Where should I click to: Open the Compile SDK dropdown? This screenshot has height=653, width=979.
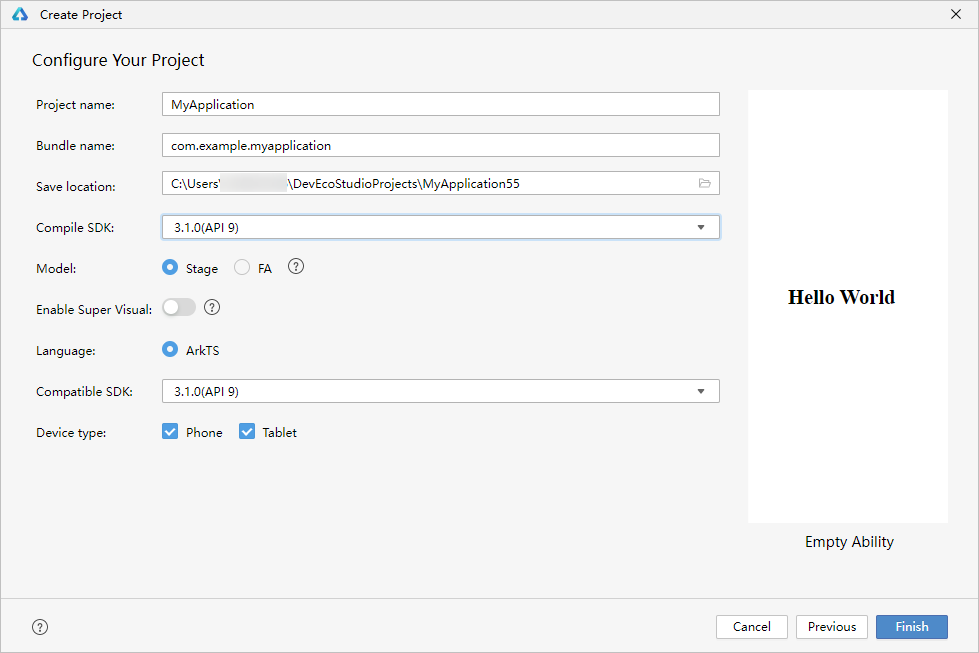coord(700,227)
